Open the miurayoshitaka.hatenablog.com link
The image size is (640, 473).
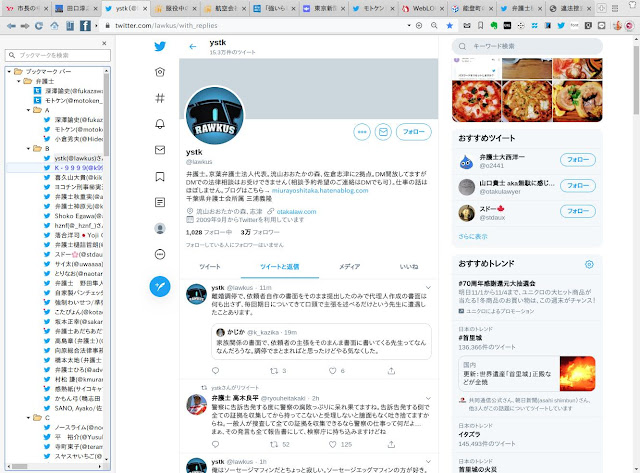click(x=320, y=191)
